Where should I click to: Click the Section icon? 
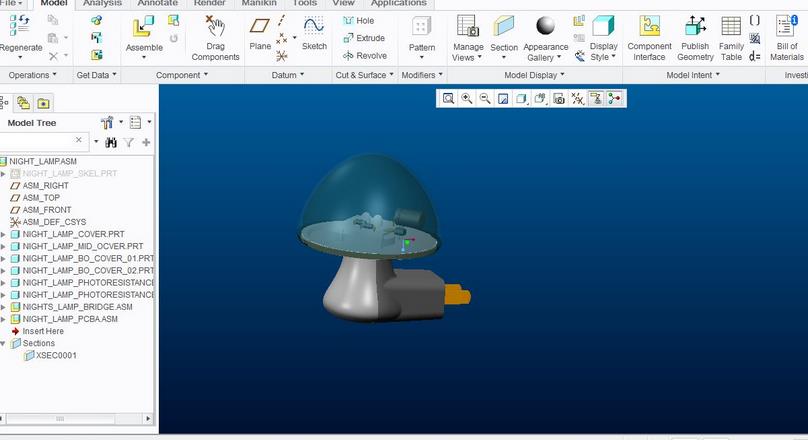point(503,26)
